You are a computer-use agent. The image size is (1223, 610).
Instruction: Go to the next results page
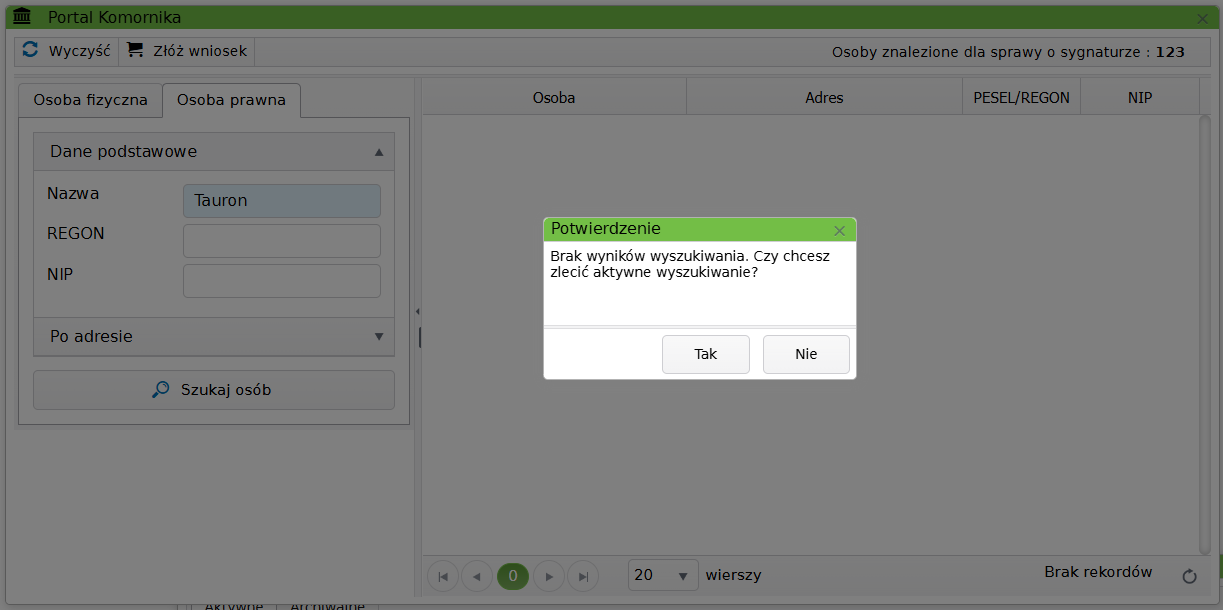pyautogui.click(x=548, y=576)
